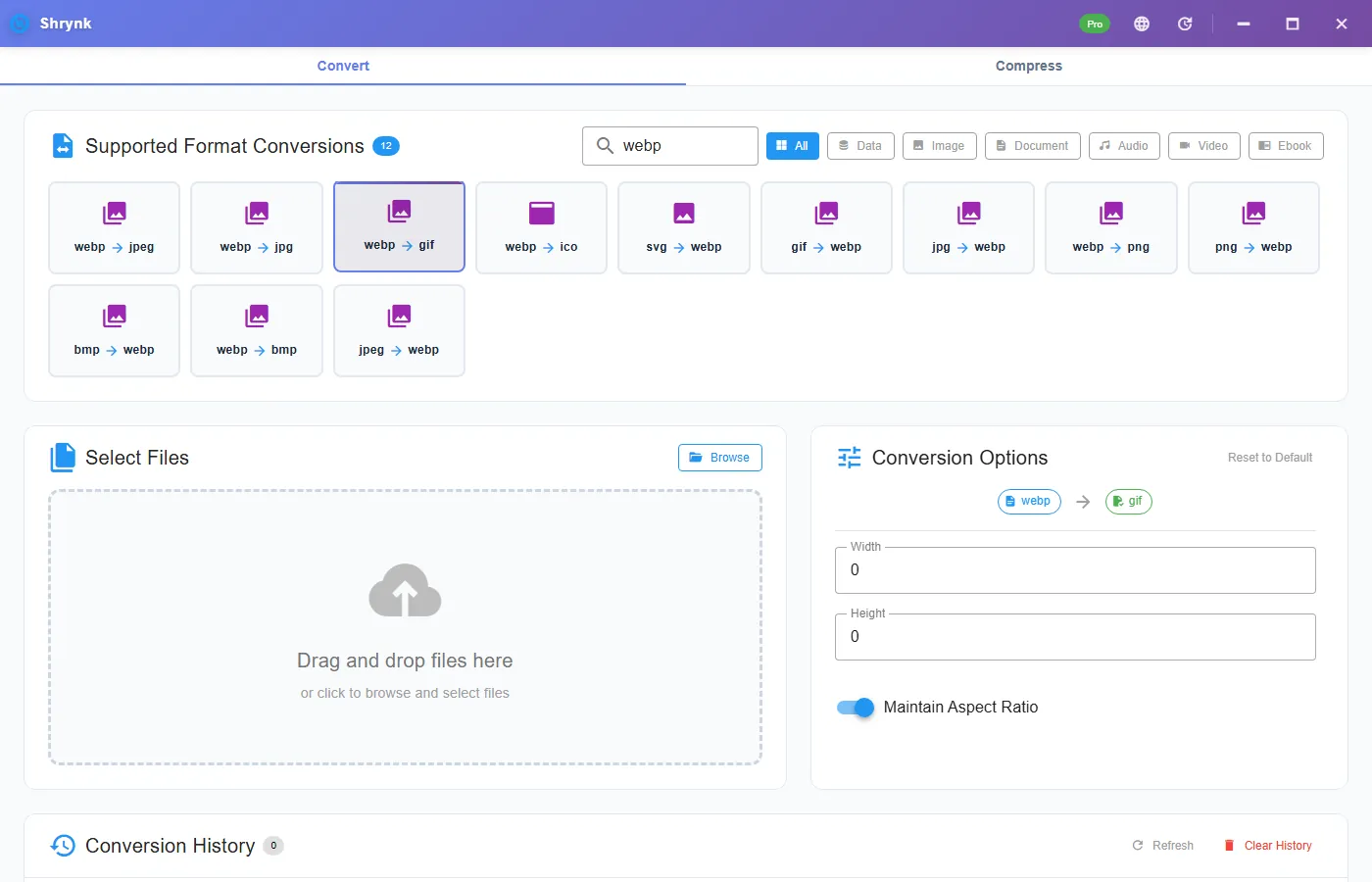Screen dimensions: 1372x882
Task: Refresh the conversion history
Action: [x=1163, y=846]
